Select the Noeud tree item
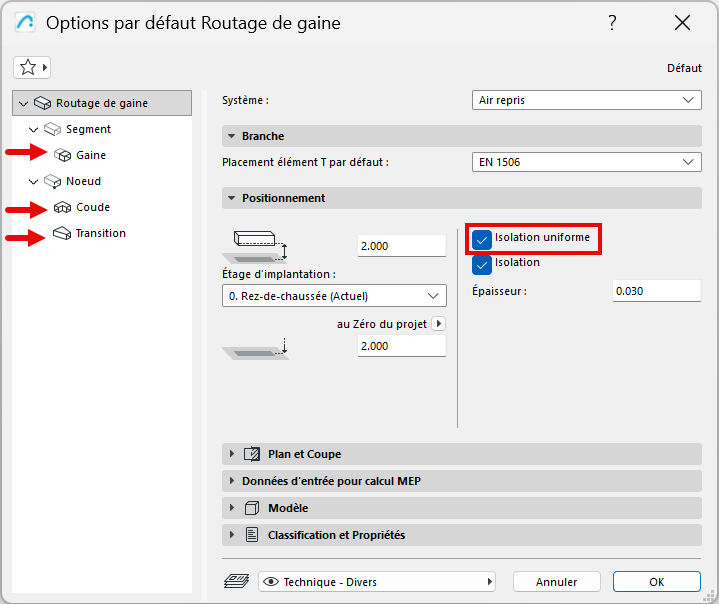Screen dimensions: 719x604 pos(83,181)
